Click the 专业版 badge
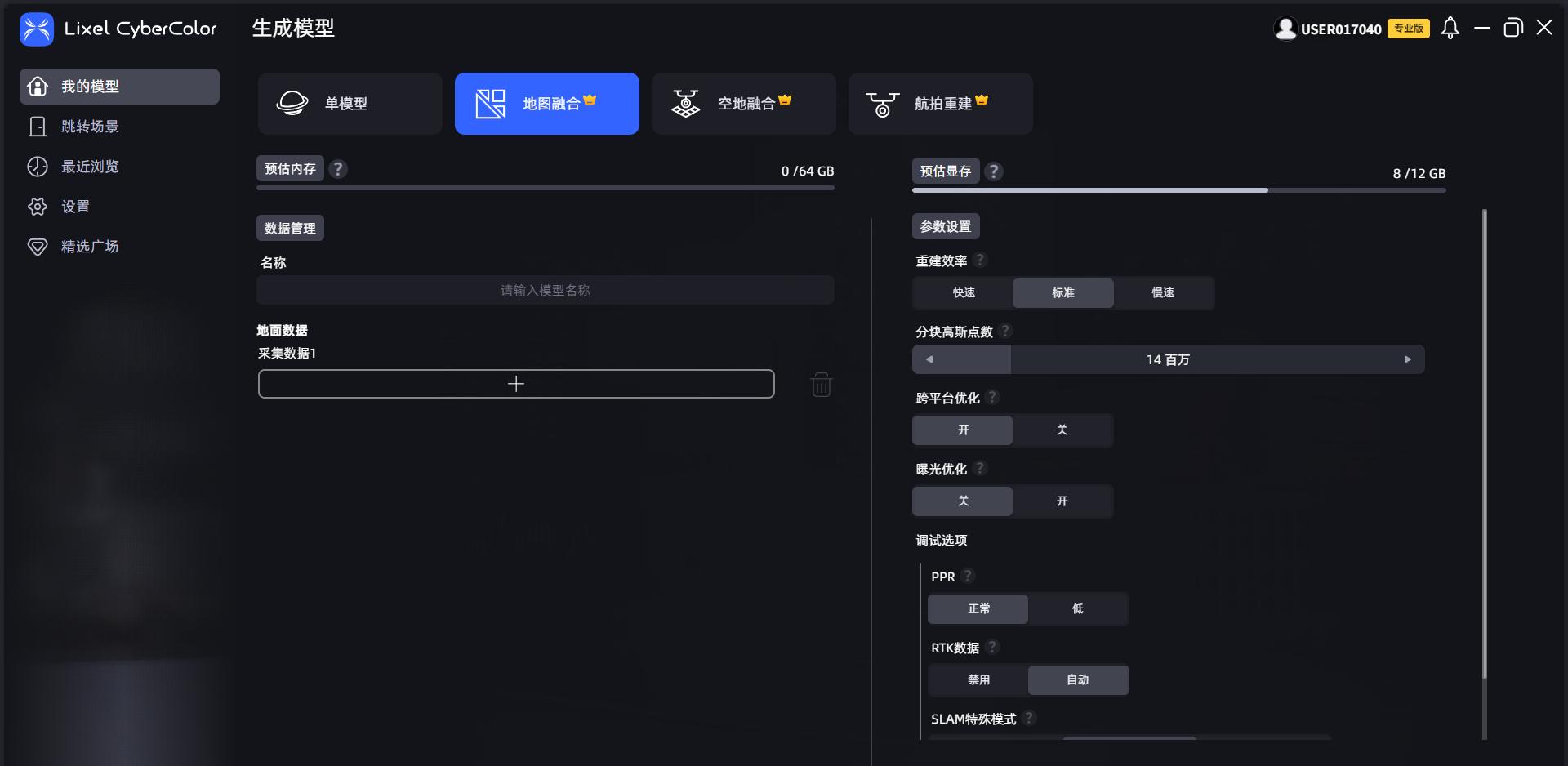The width and height of the screenshot is (1568, 766). [1409, 29]
